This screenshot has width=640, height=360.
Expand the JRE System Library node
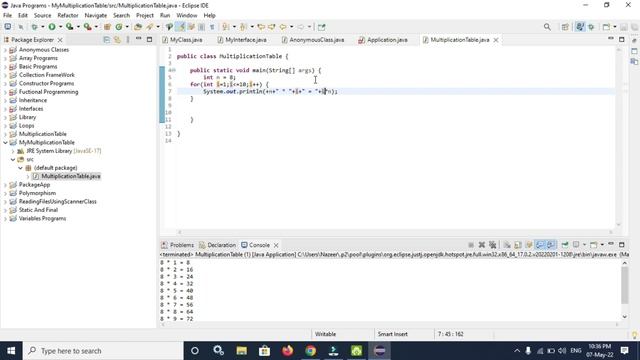coord(13,151)
